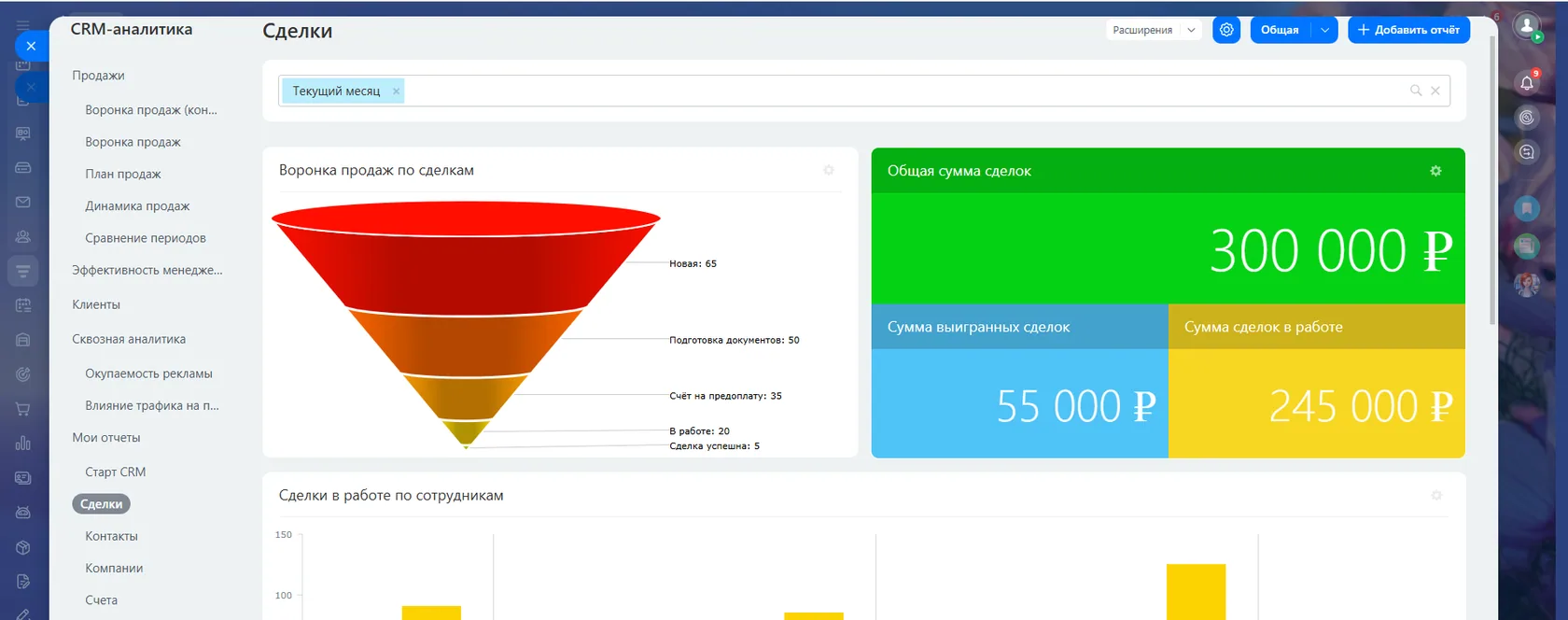Click the Добавить отчёт button
The image size is (1568, 620).
1409,30
